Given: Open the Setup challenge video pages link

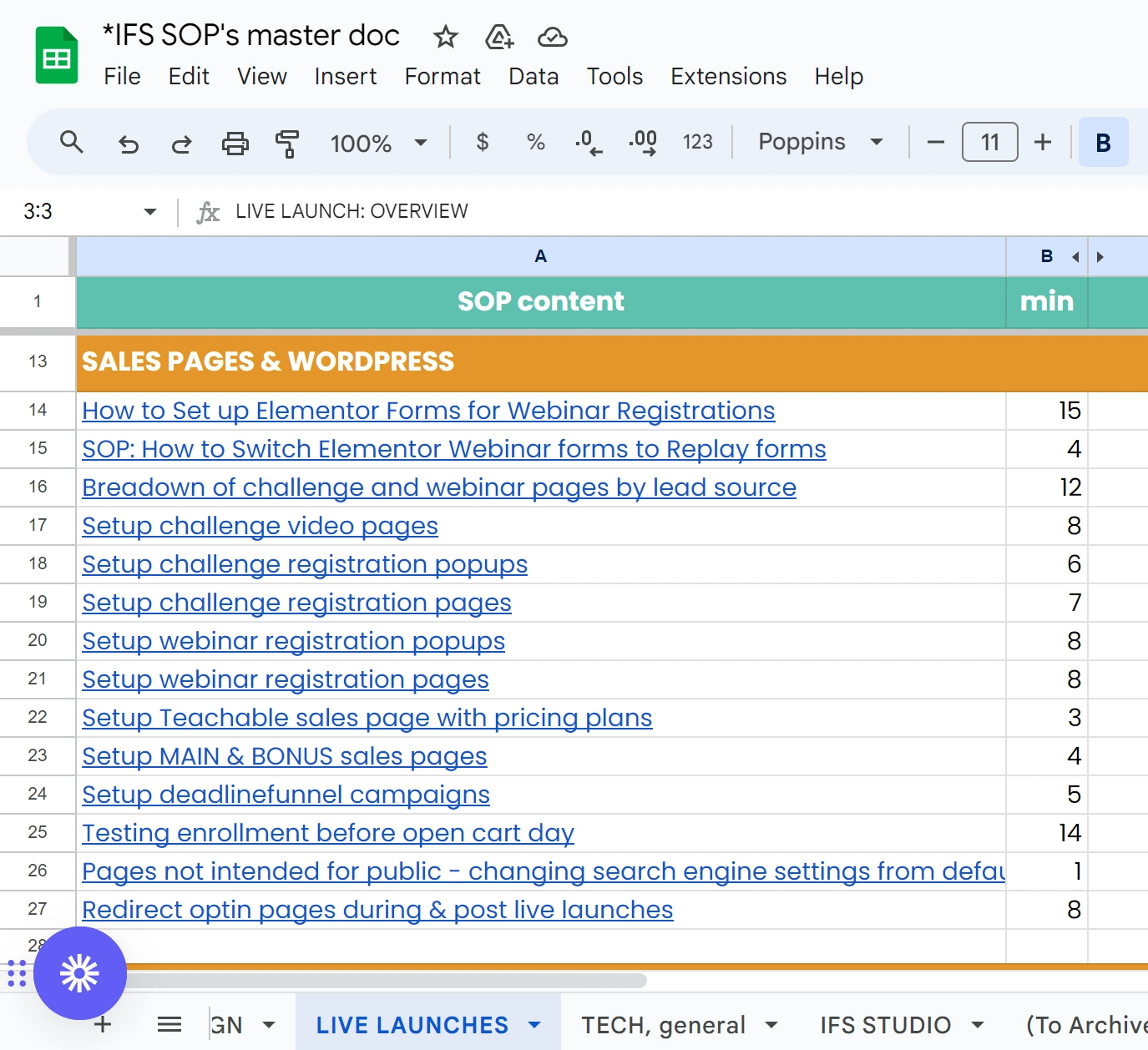Looking at the screenshot, I should [260, 526].
